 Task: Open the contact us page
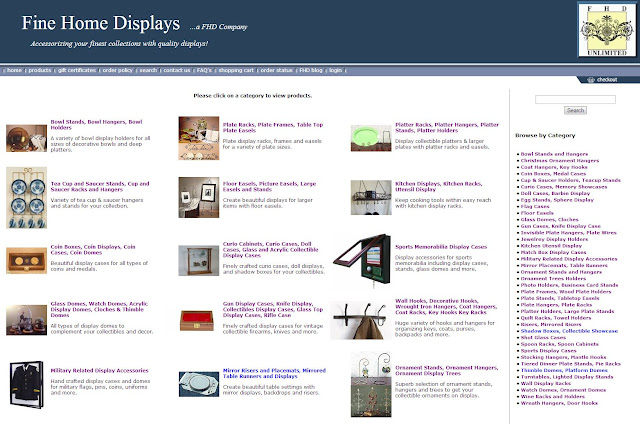177,70
